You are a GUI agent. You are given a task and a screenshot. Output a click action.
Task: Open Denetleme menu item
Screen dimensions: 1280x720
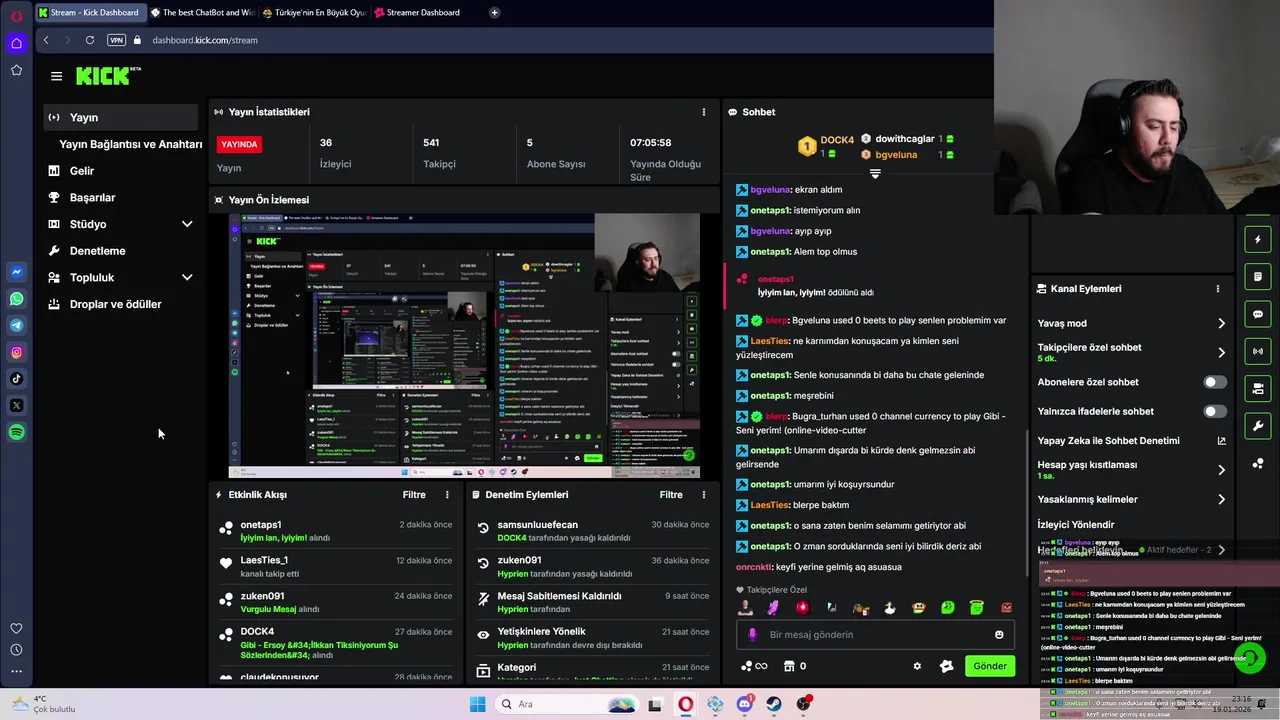(97, 251)
